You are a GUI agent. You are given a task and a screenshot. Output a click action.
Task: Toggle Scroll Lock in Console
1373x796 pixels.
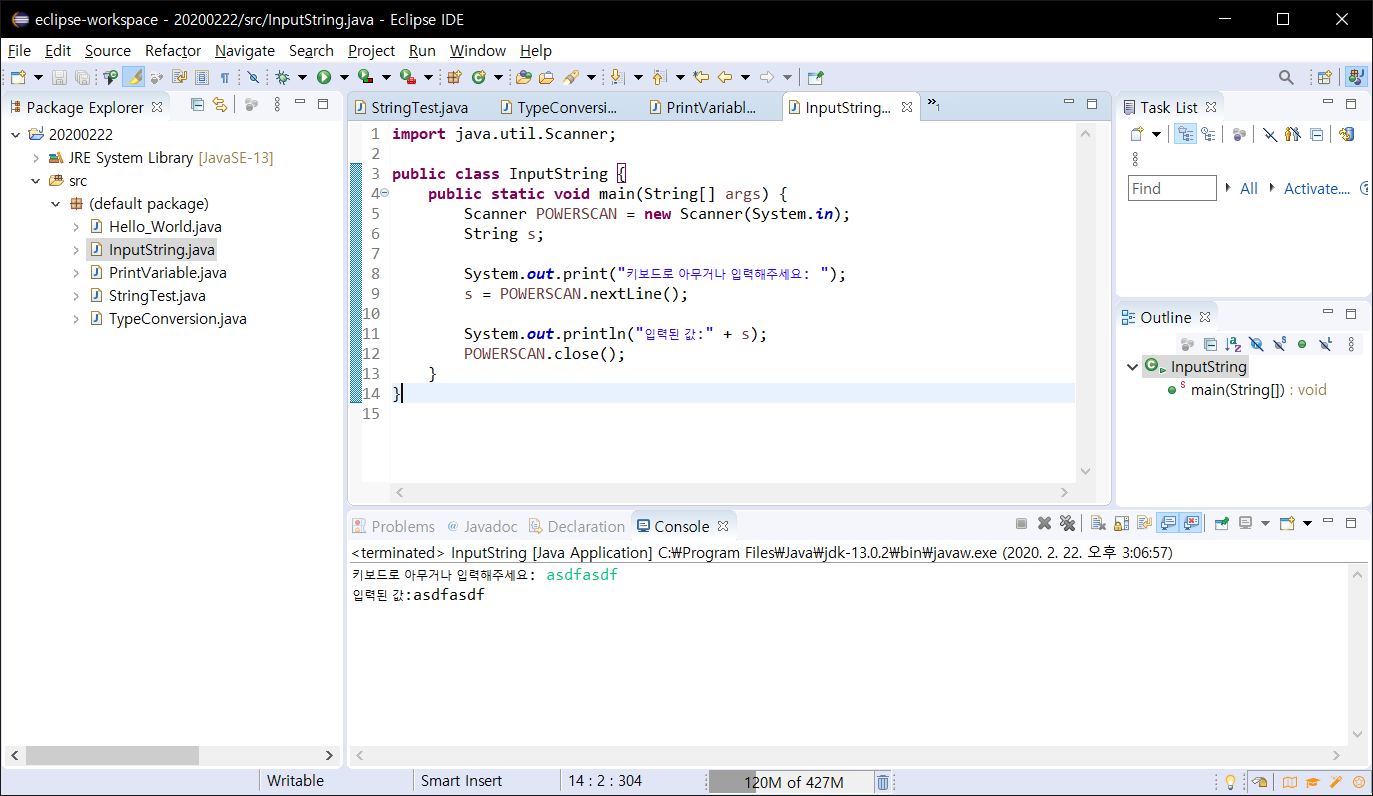point(1121,523)
